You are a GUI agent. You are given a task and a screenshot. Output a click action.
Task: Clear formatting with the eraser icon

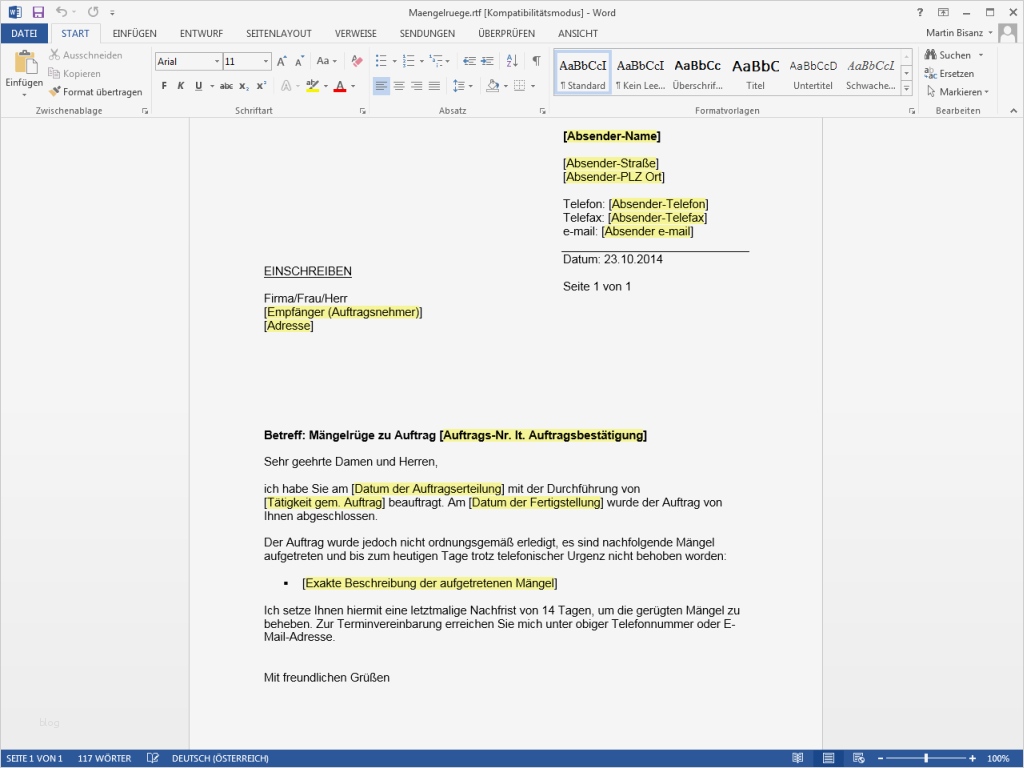coord(357,61)
